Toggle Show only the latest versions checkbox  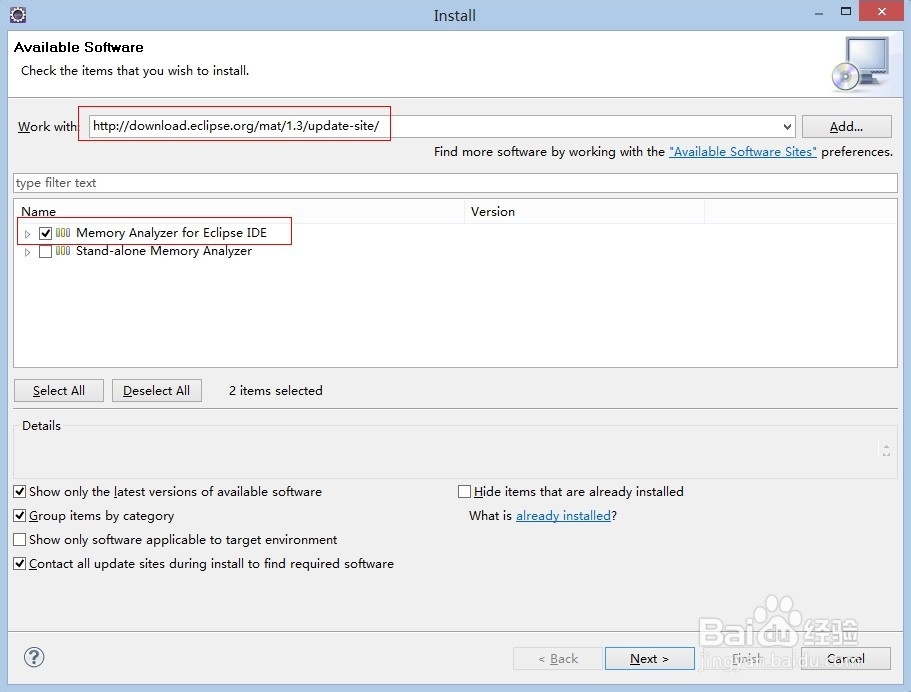point(20,492)
